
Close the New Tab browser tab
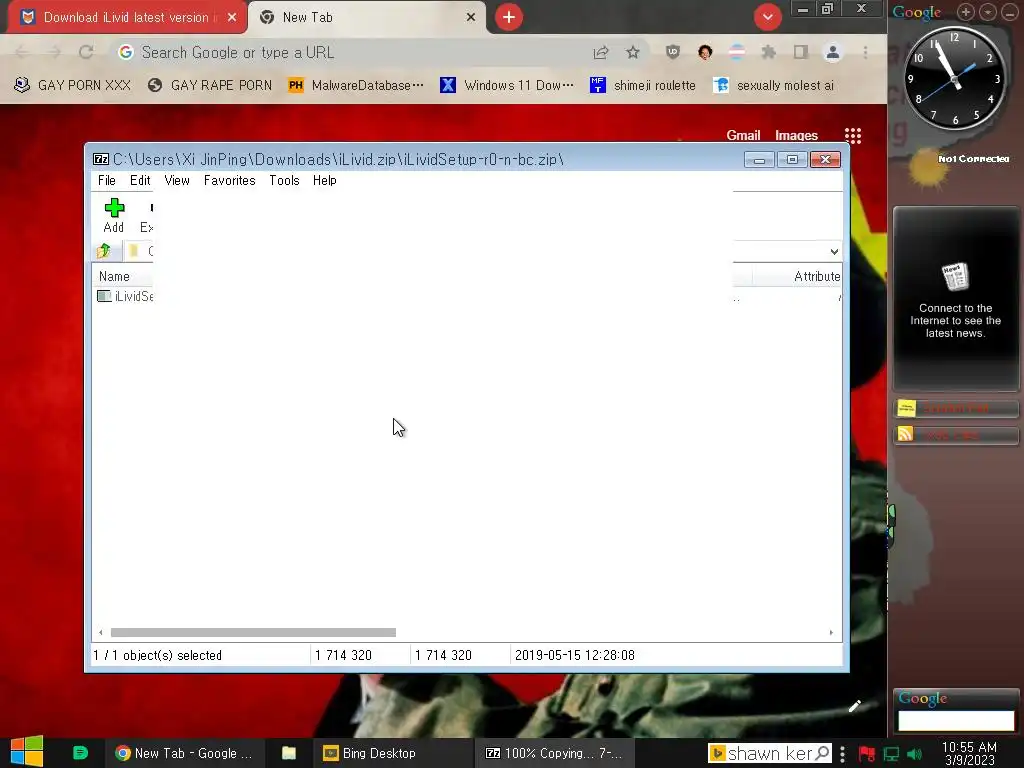471,18
